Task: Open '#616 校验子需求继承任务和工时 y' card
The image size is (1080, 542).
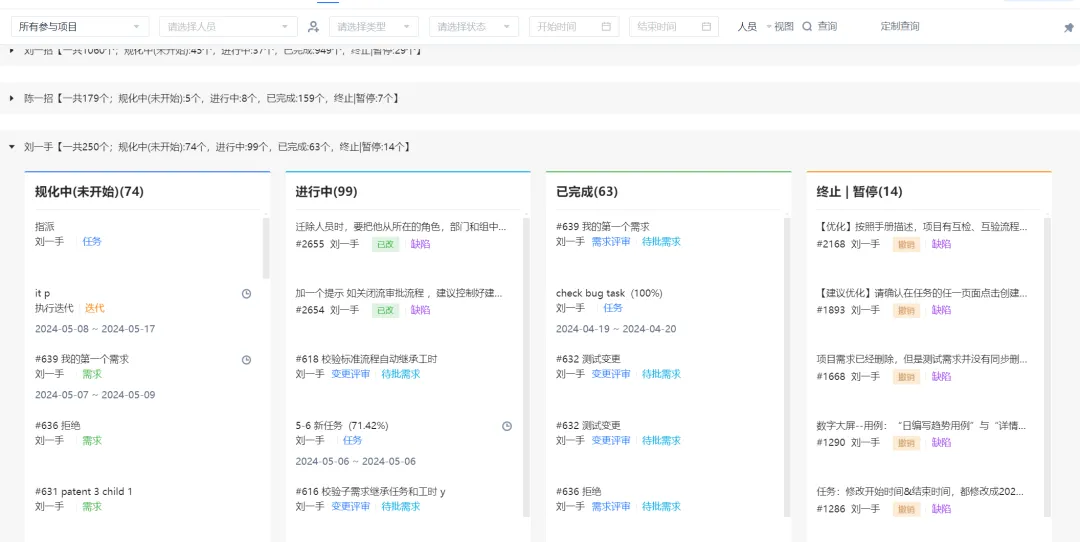Action: [x=371, y=492]
